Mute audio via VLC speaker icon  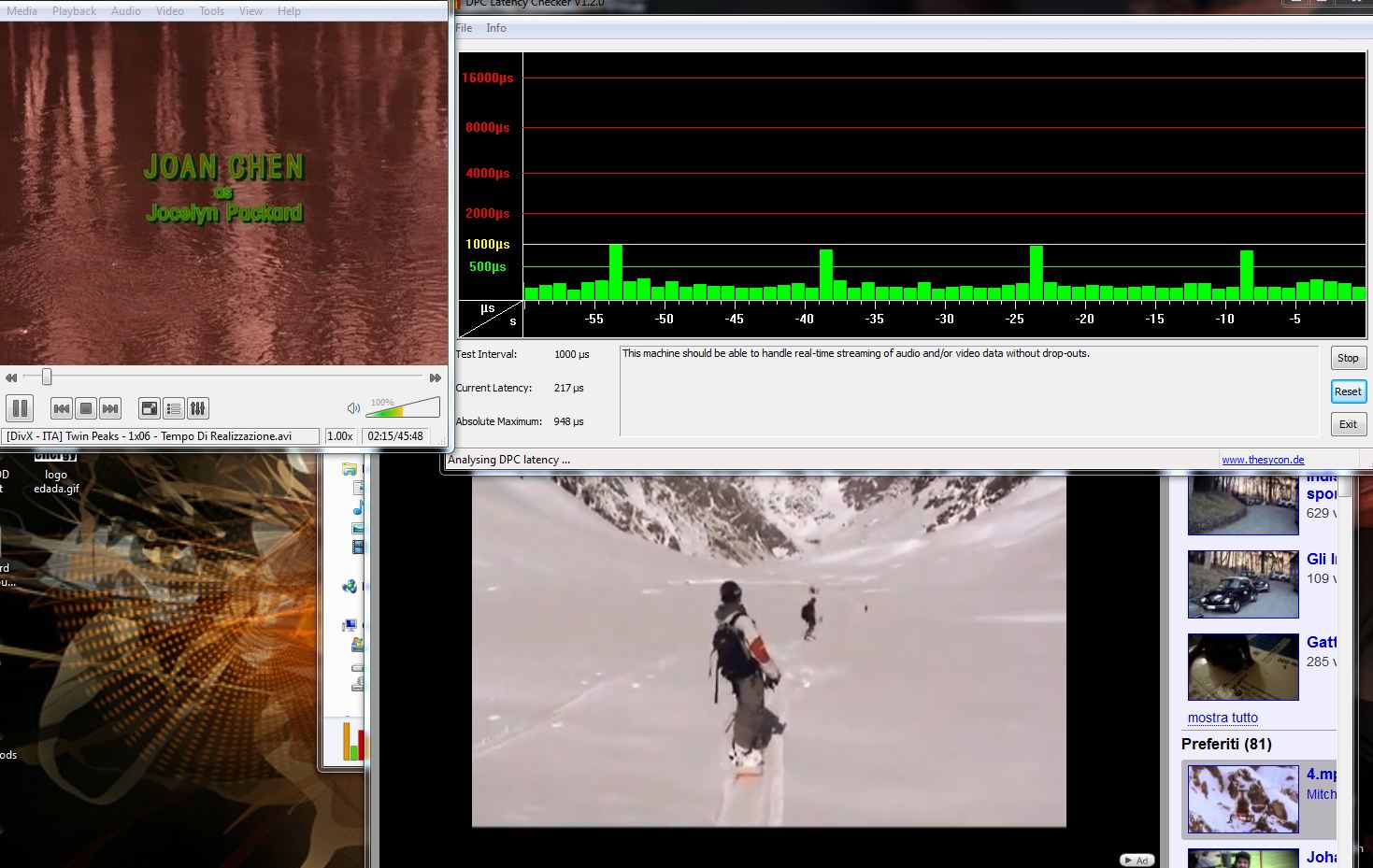click(x=353, y=408)
